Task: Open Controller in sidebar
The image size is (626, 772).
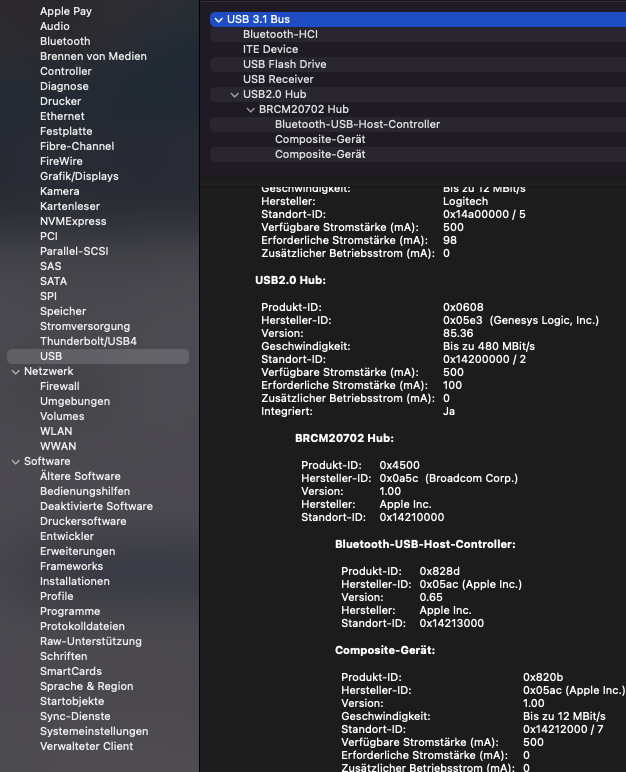Action: pos(66,71)
